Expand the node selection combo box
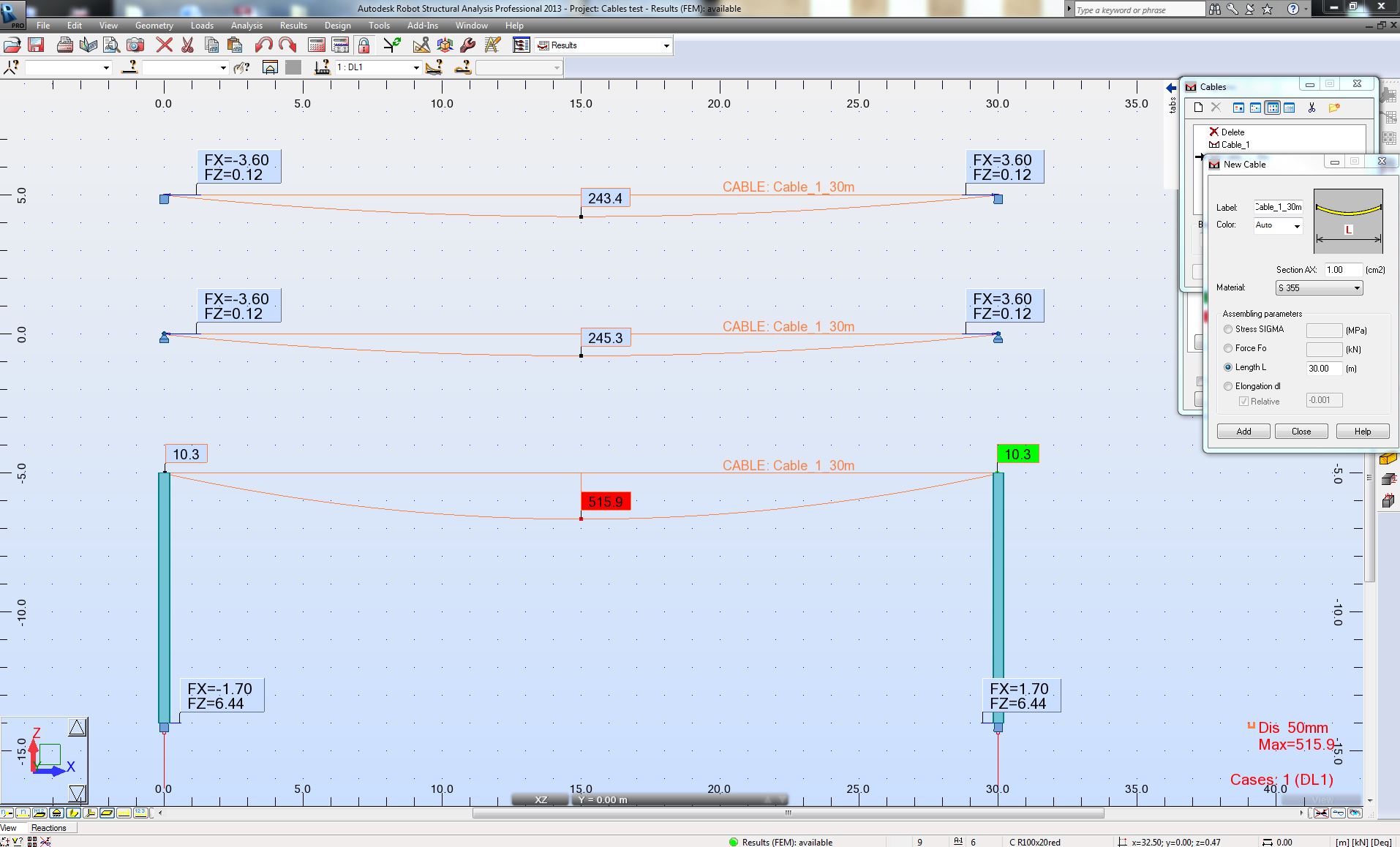 pos(106,68)
